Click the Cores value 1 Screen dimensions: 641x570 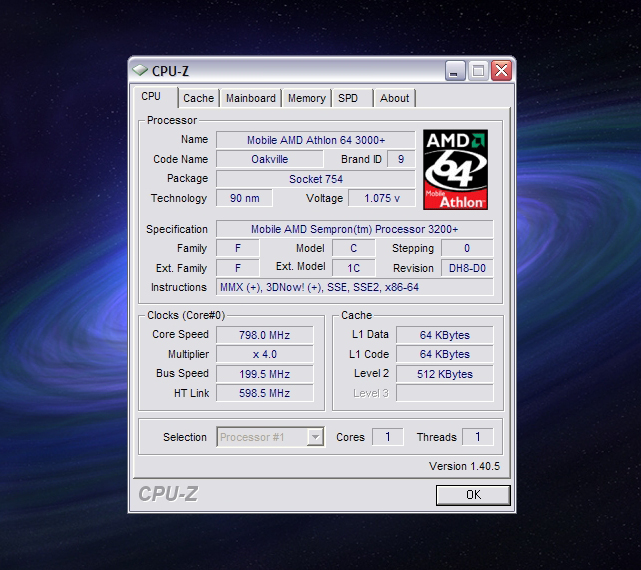(388, 437)
